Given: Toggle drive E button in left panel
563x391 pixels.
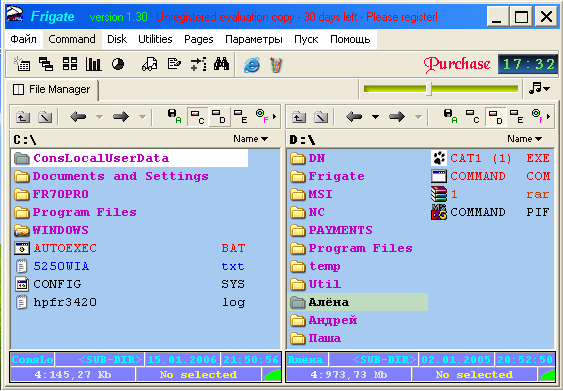Looking at the screenshot, I should tap(240, 117).
